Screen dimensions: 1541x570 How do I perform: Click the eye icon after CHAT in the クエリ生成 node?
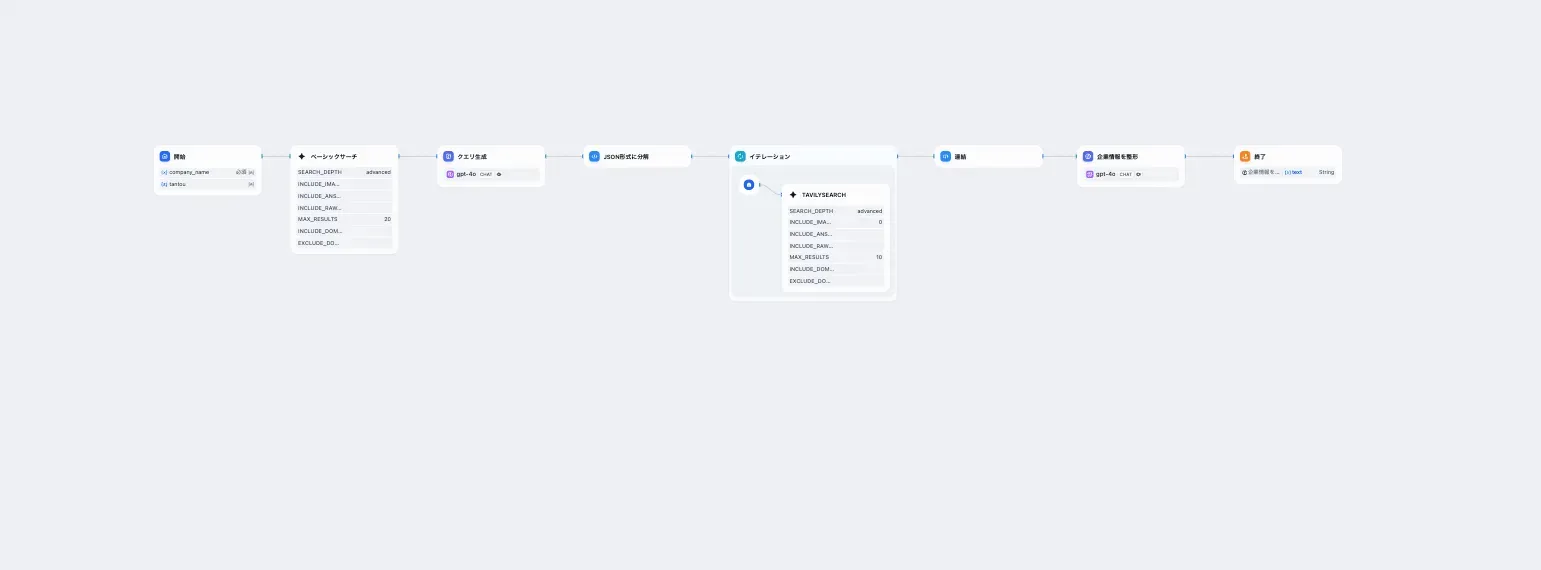pyautogui.click(x=499, y=174)
